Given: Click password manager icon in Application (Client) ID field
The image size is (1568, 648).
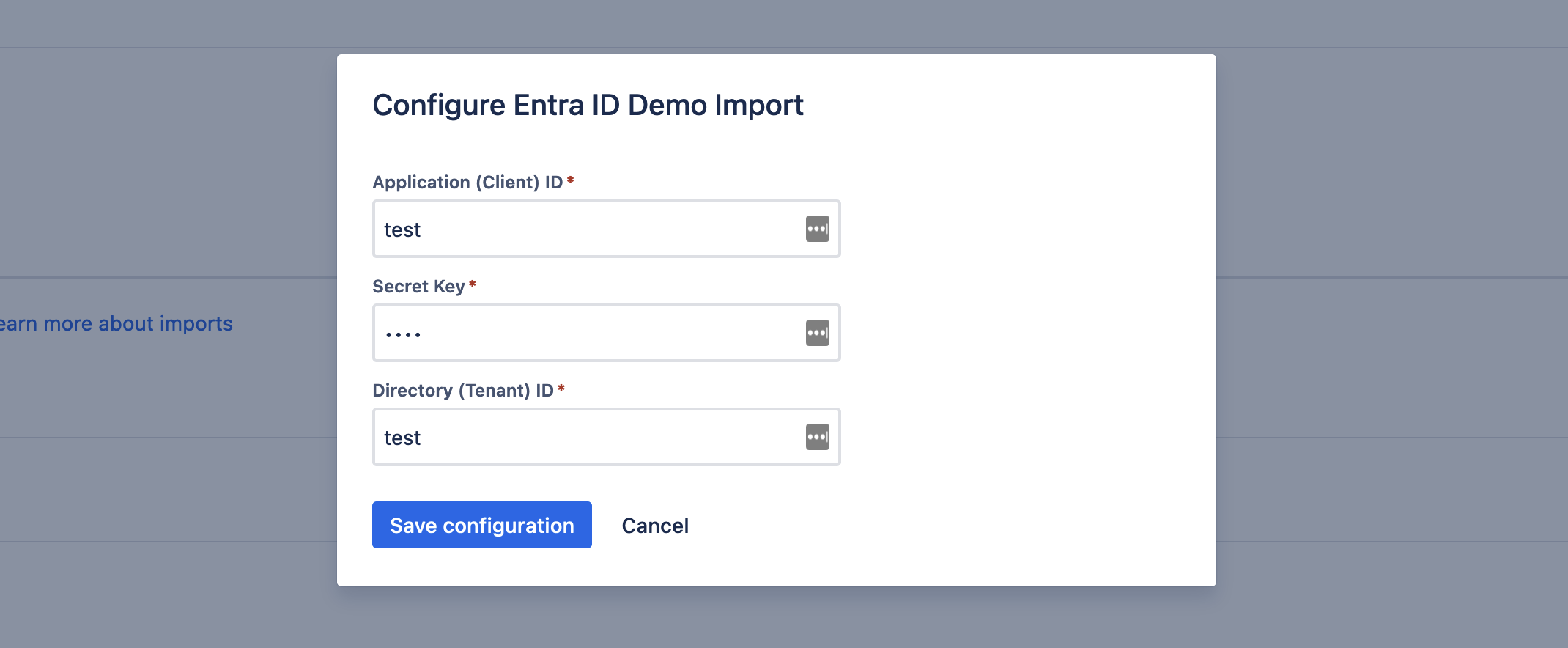Looking at the screenshot, I should [x=817, y=229].
